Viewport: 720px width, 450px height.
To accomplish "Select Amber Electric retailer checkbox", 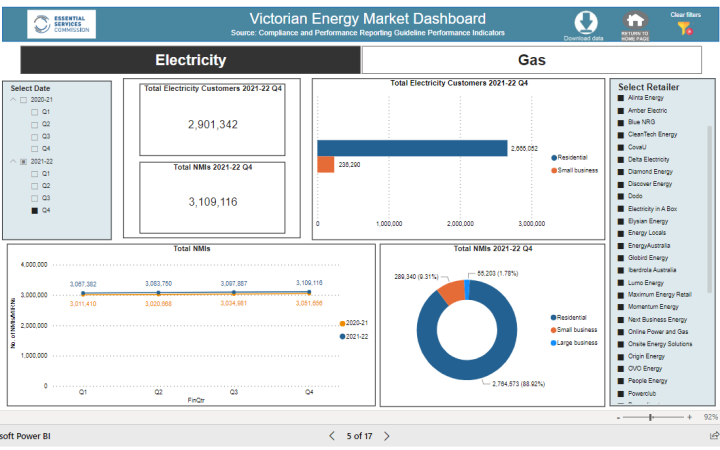I will point(621,111).
